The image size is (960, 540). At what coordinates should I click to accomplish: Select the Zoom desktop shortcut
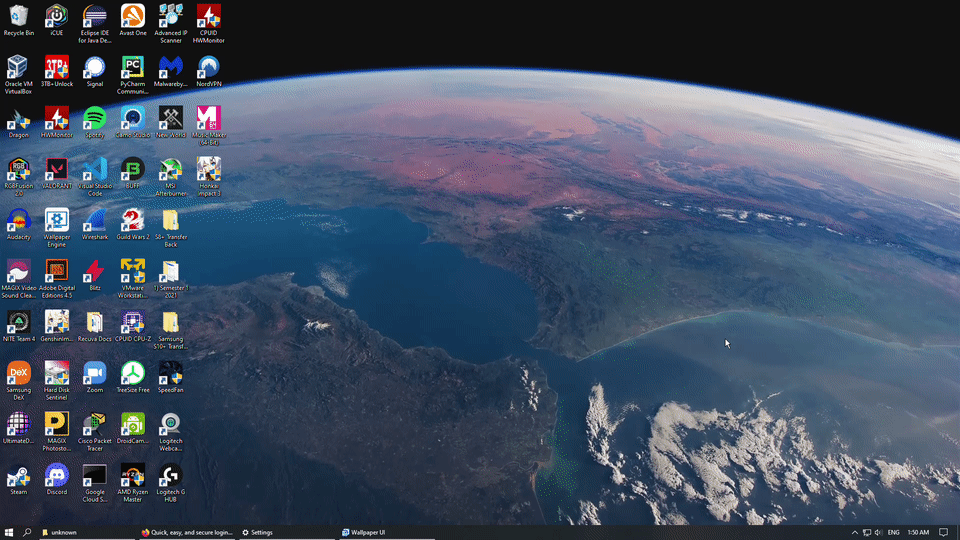94,373
